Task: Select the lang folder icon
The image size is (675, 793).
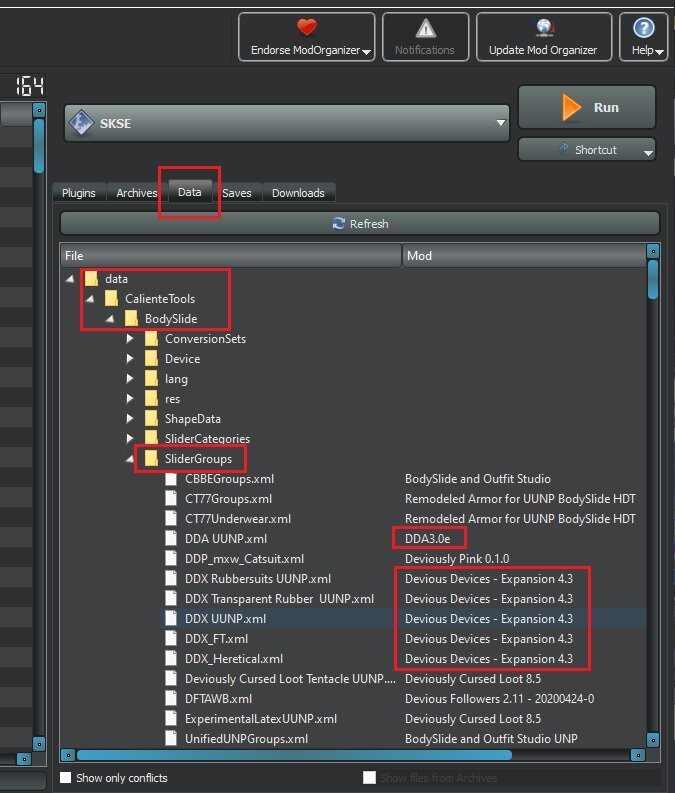Action: [x=151, y=379]
